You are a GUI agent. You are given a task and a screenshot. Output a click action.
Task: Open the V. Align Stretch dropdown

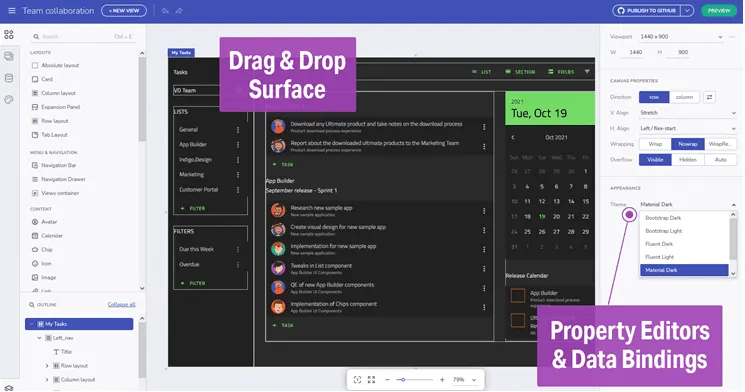click(x=688, y=113)
